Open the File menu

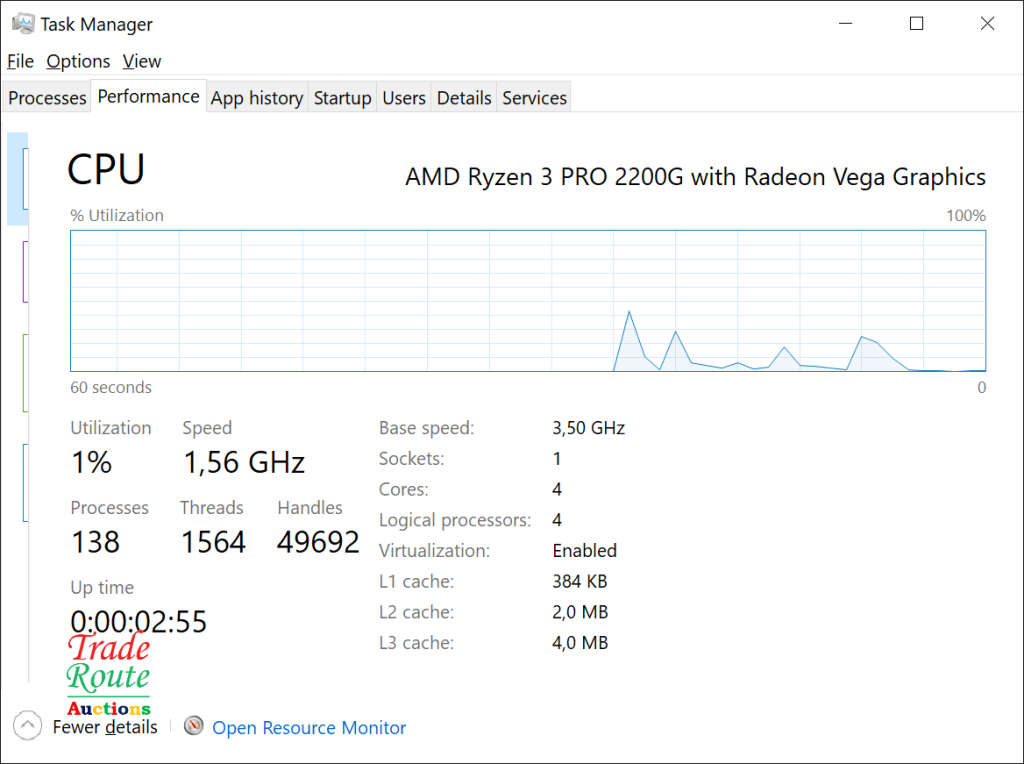20,61
